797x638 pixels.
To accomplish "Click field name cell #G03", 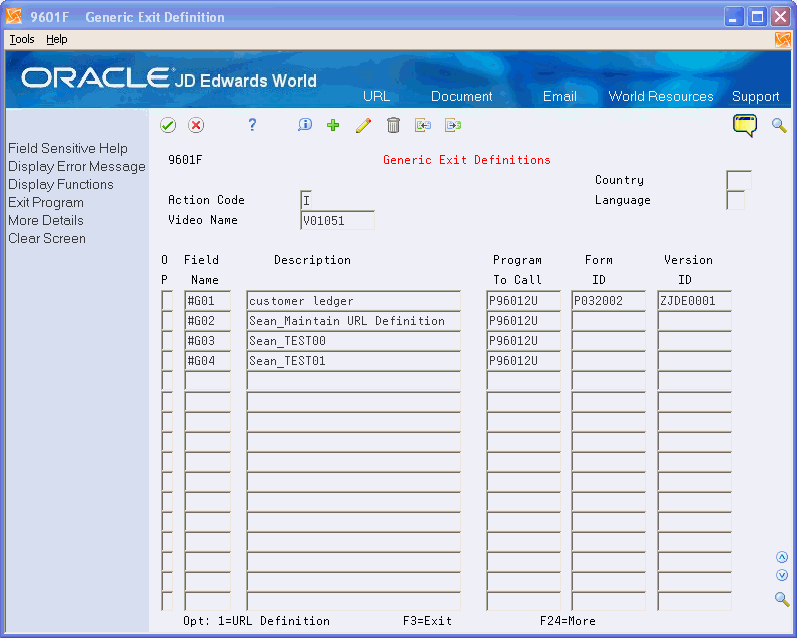I will coord(207,341).
